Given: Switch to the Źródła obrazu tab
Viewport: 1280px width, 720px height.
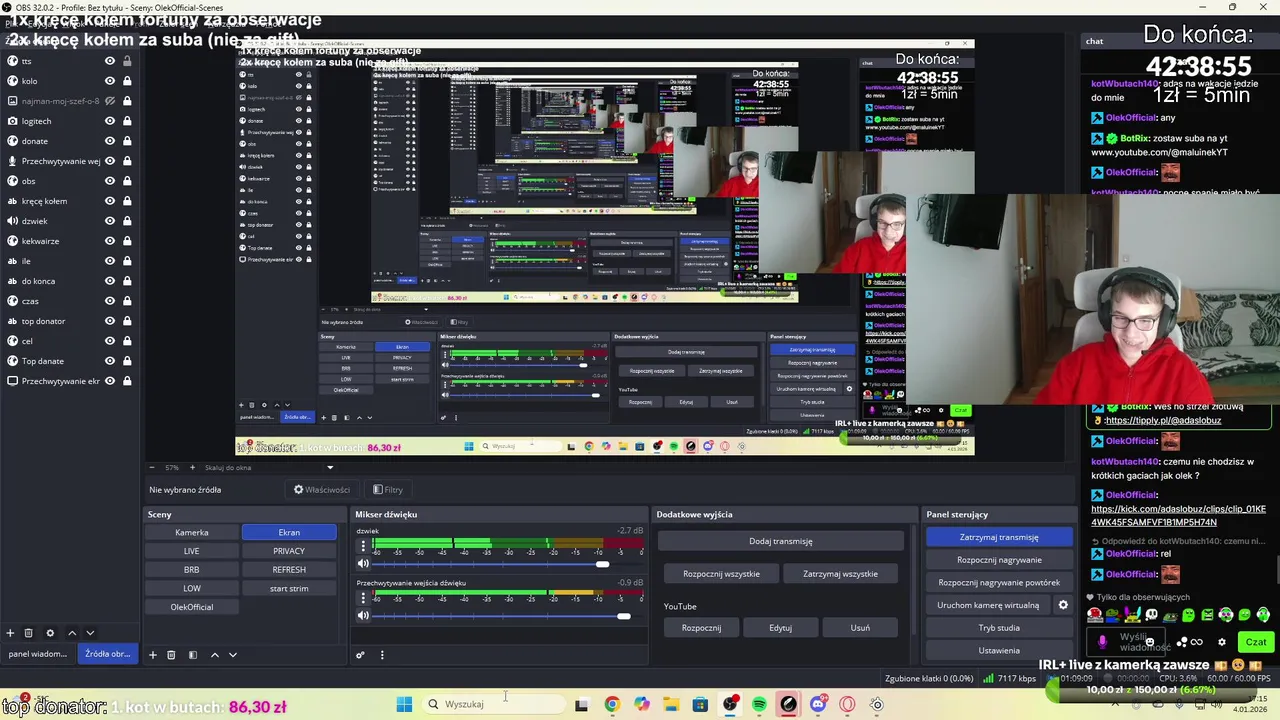Looking at the screenshot, I should point(107,654).
